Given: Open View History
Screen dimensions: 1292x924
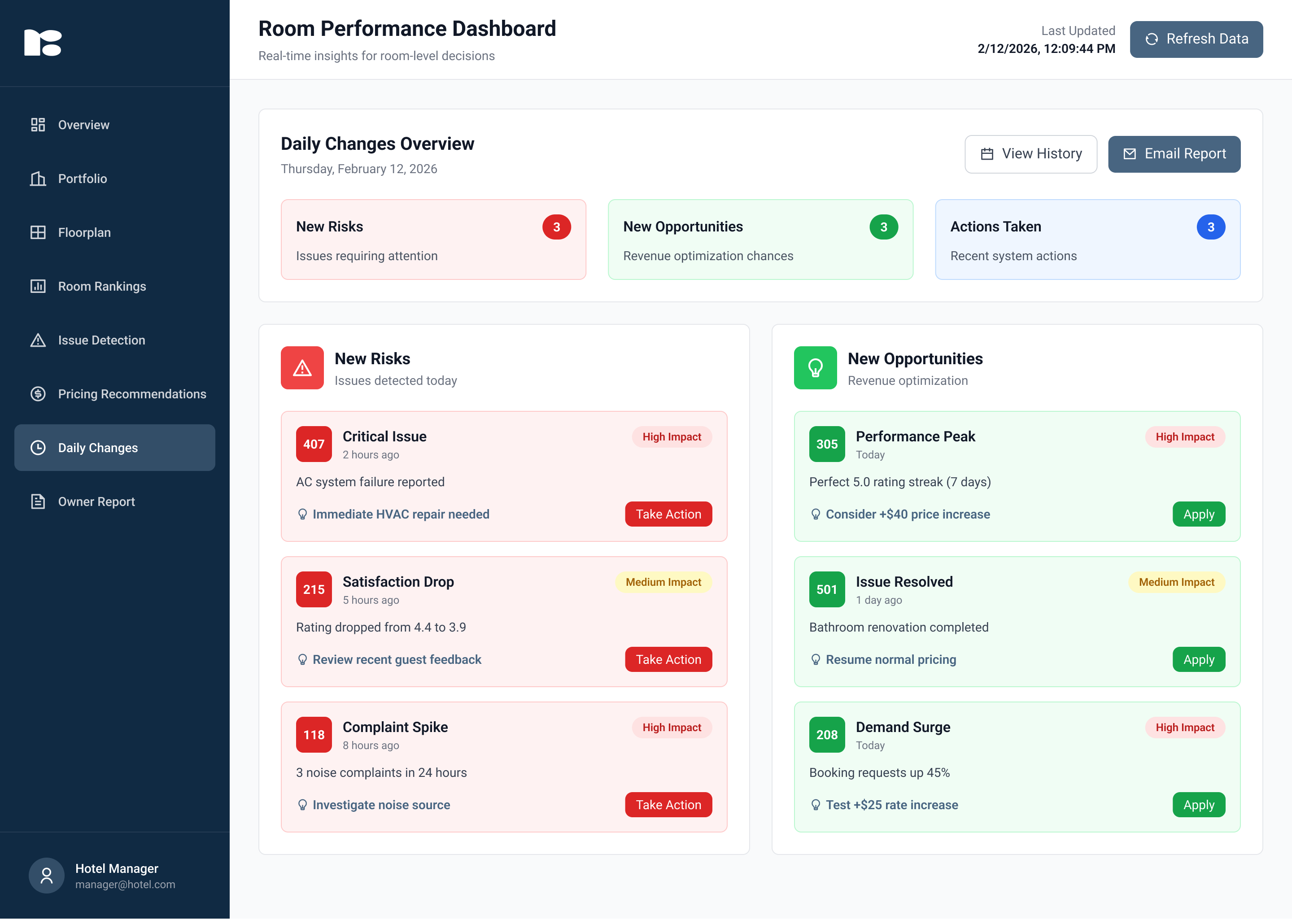Looking at the screenshot, I should click(1030, 153).
